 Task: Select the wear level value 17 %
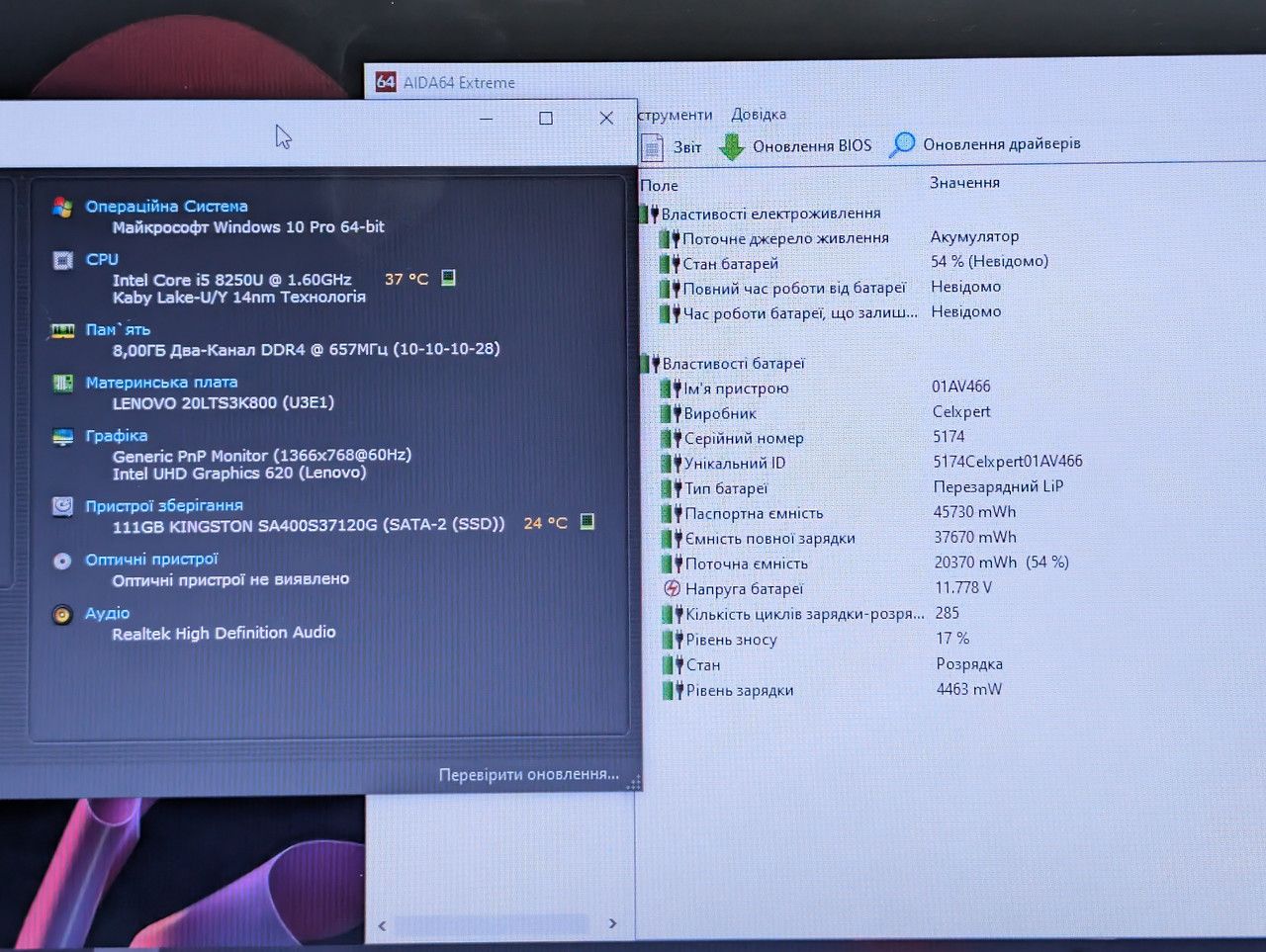coord(952,639)
